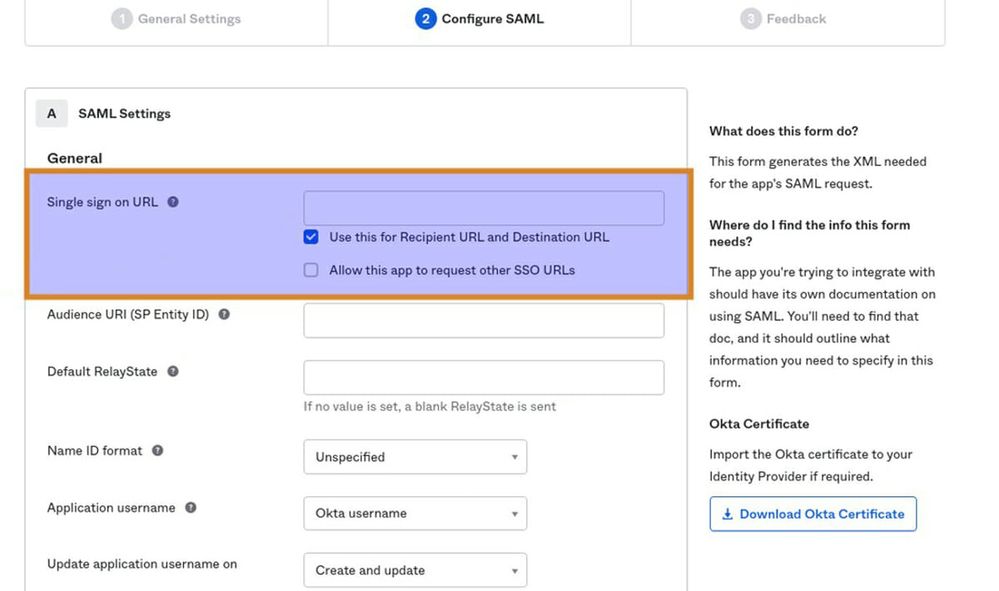
Task: Enable Allow this app to request other SSO URLs
Action: [x=311, y=270]
